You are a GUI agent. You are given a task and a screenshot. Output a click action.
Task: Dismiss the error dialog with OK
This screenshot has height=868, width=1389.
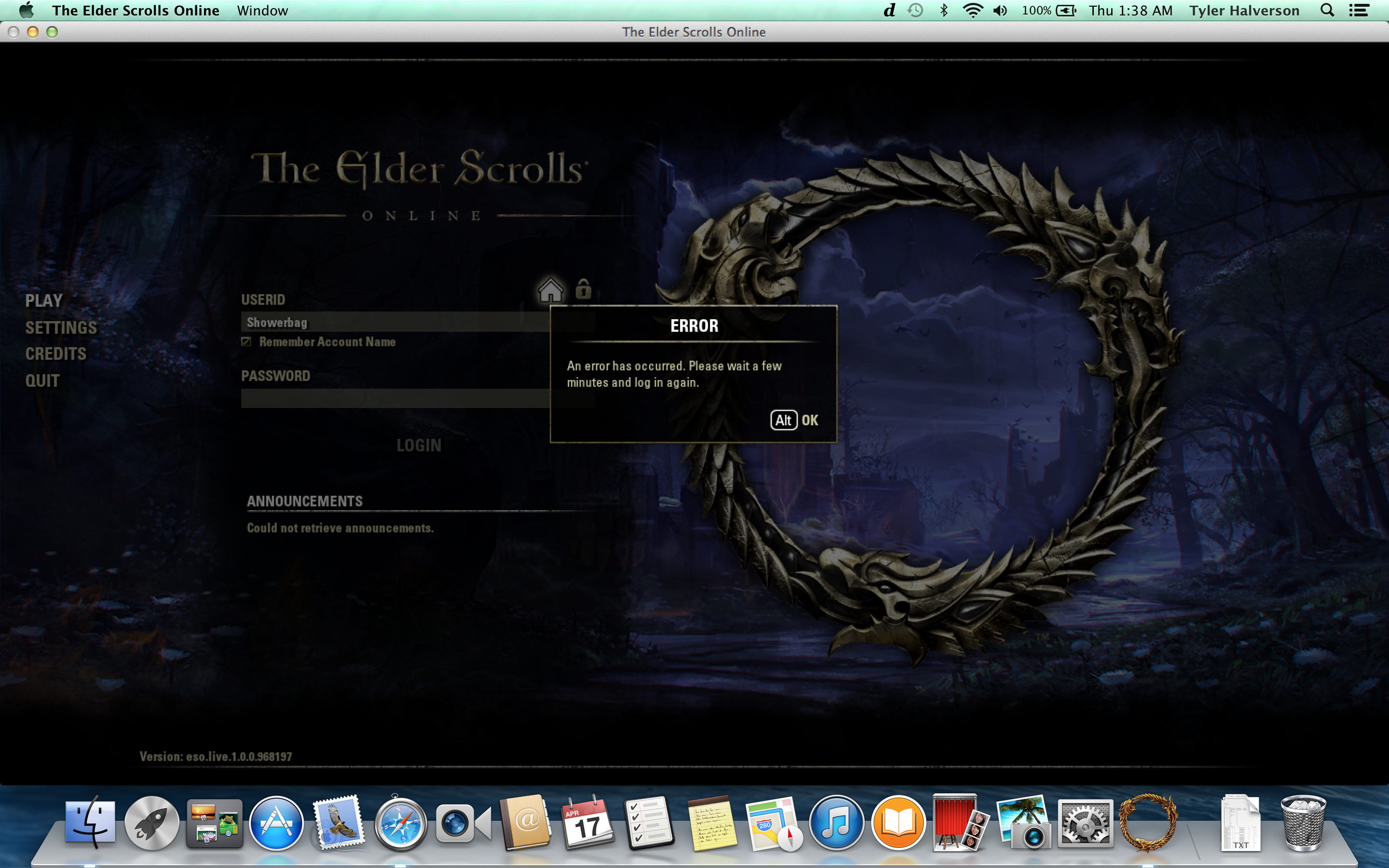point(810,420)
